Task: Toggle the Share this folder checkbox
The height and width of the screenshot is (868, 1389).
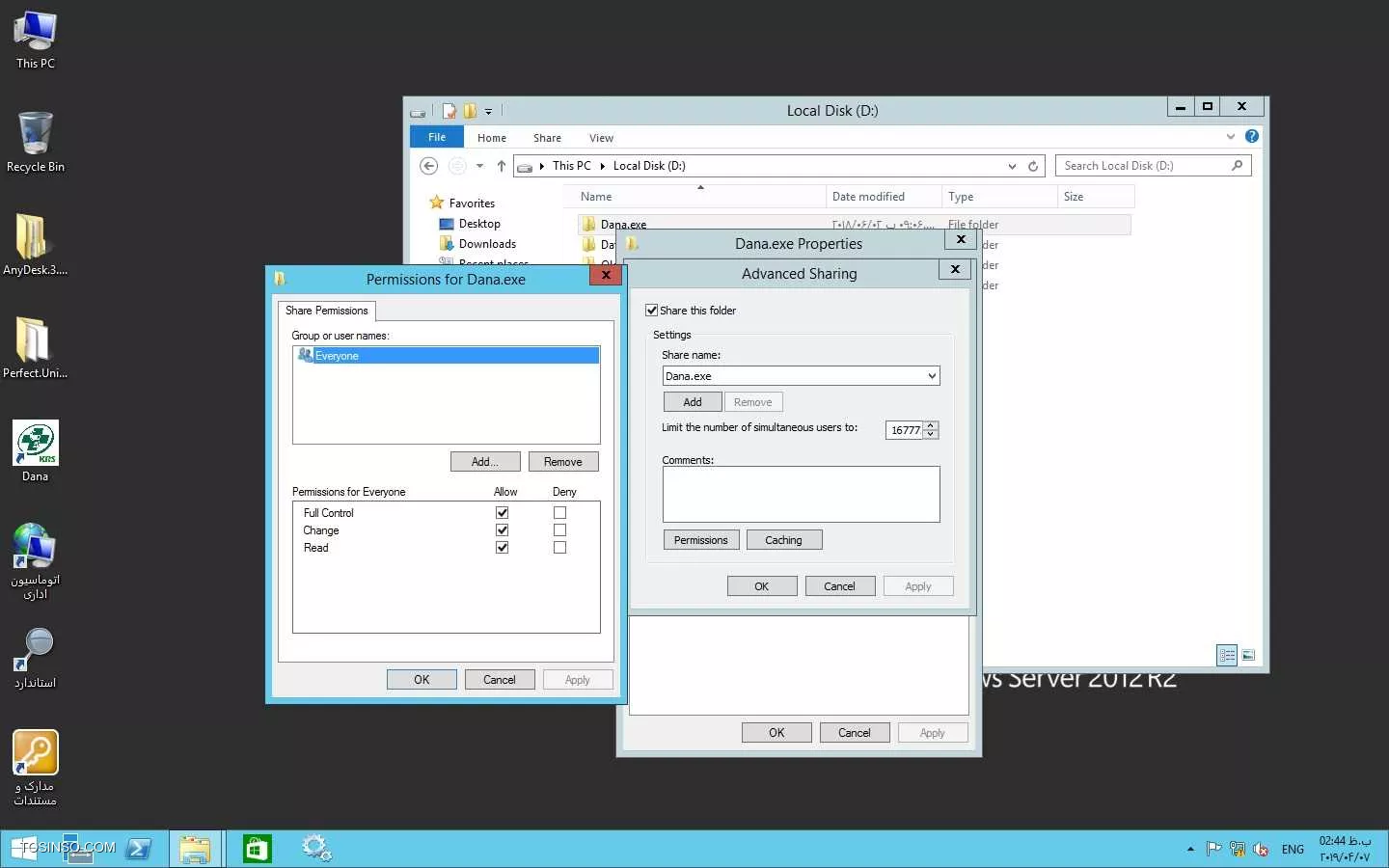Action: point(651,311)
